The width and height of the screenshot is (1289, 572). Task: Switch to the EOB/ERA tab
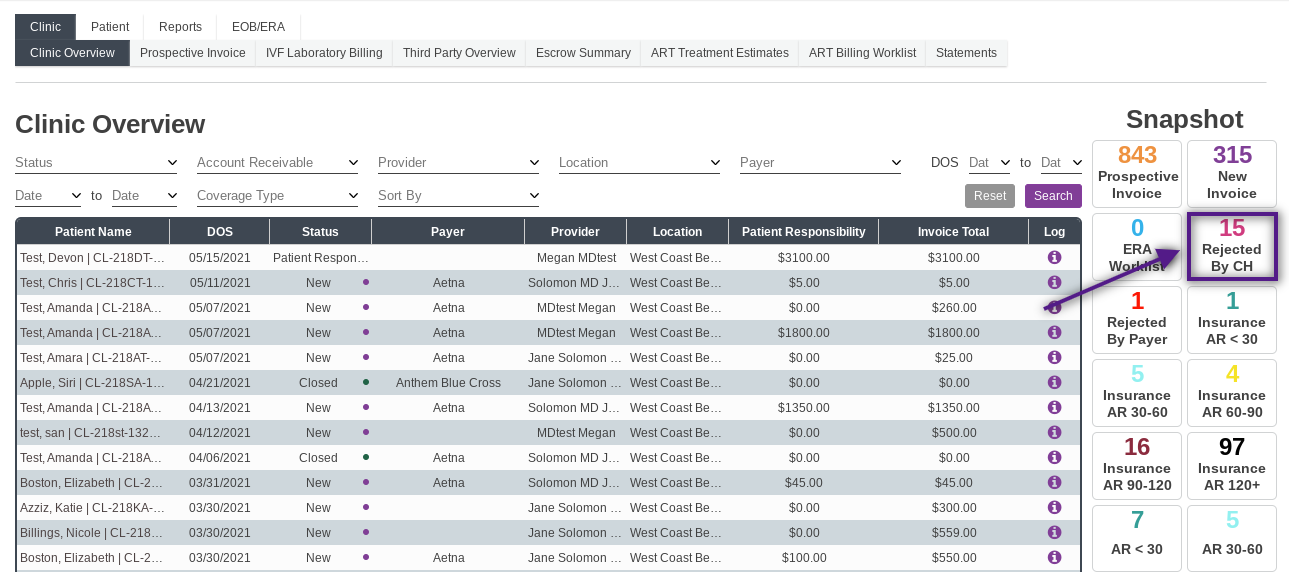[258, 27]
